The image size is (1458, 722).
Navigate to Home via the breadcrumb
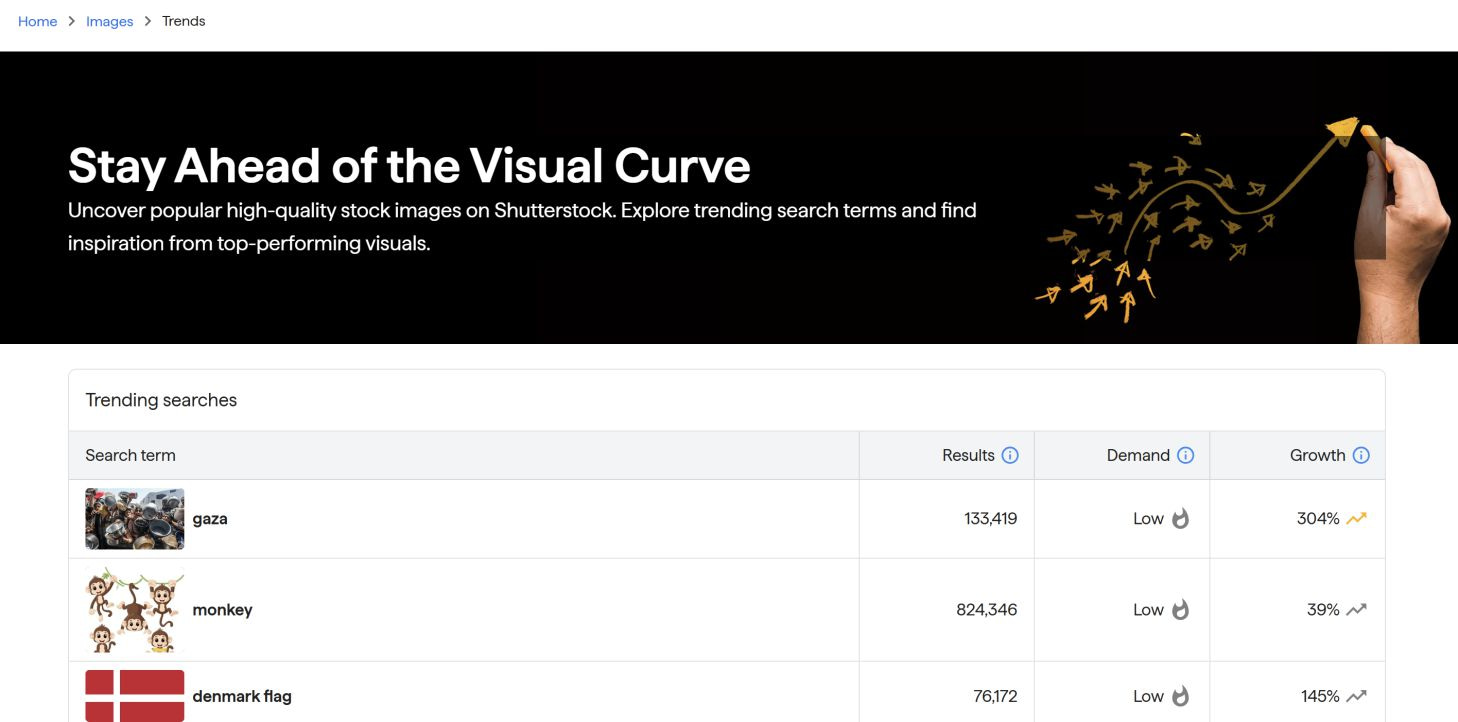click(37, 21)
